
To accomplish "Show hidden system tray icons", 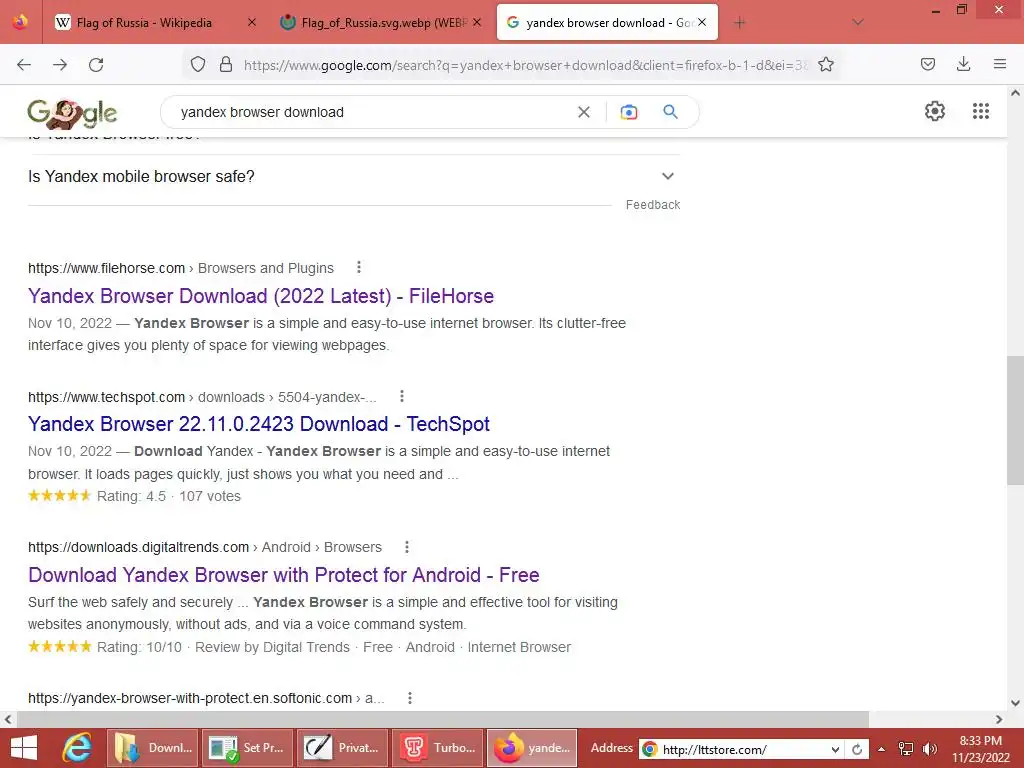I will (882, 749).
